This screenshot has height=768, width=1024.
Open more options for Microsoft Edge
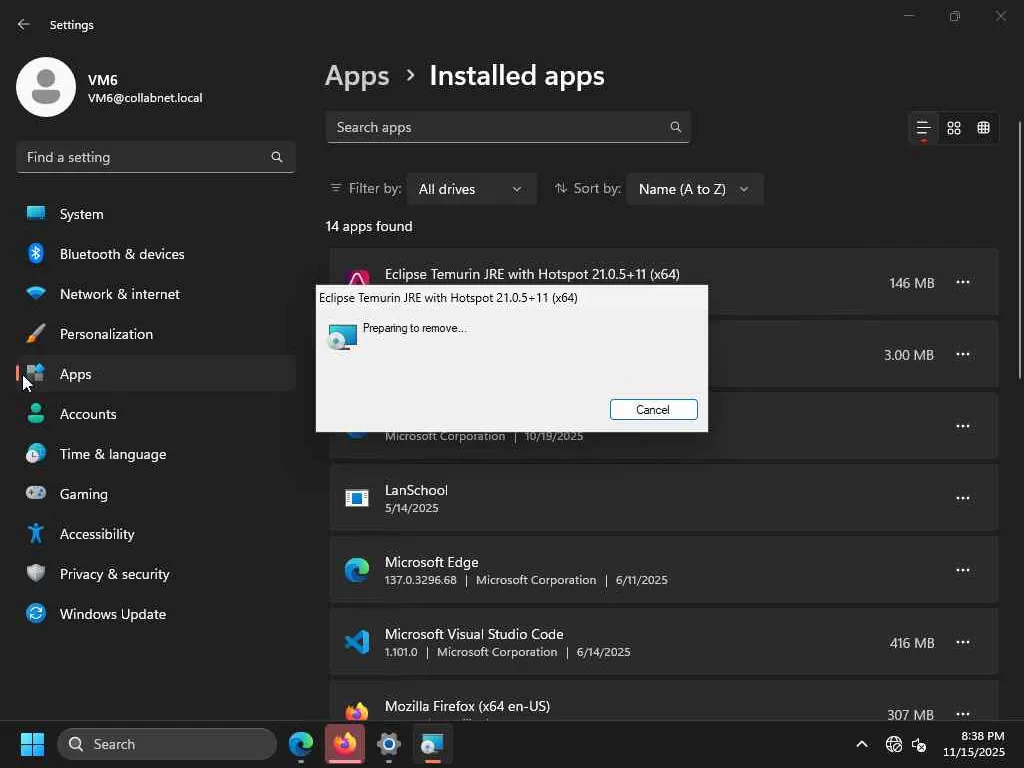click(x=962, y=570)
